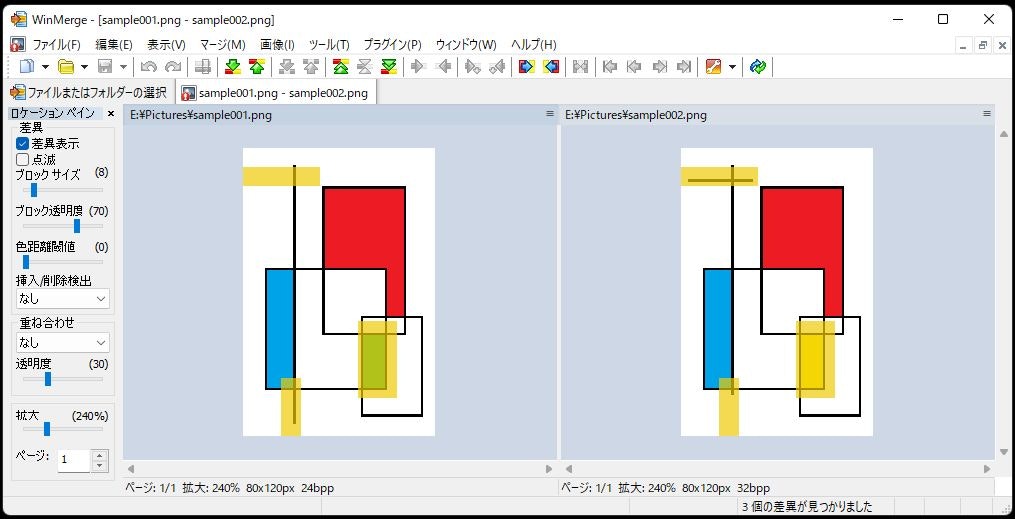Image resolution: width=1015 pixels, height=519 pixels.
Task: Expand the Save dropdown arrow
Action: point(123,67)
